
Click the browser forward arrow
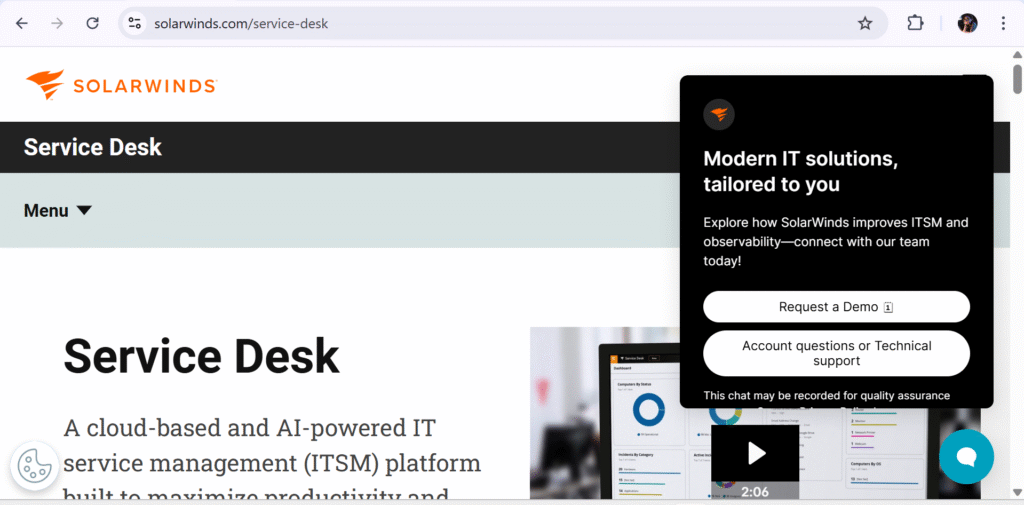click(57, 24)
